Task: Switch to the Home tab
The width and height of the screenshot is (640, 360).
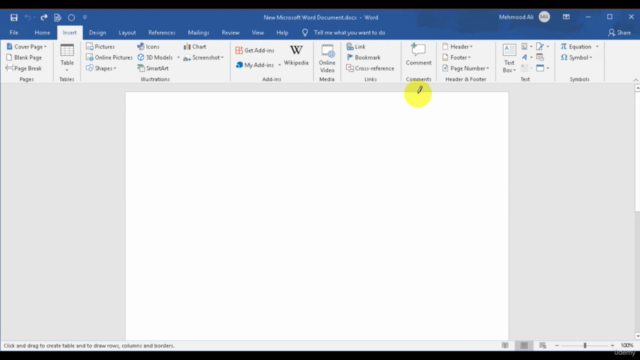Action: (42, 33)
